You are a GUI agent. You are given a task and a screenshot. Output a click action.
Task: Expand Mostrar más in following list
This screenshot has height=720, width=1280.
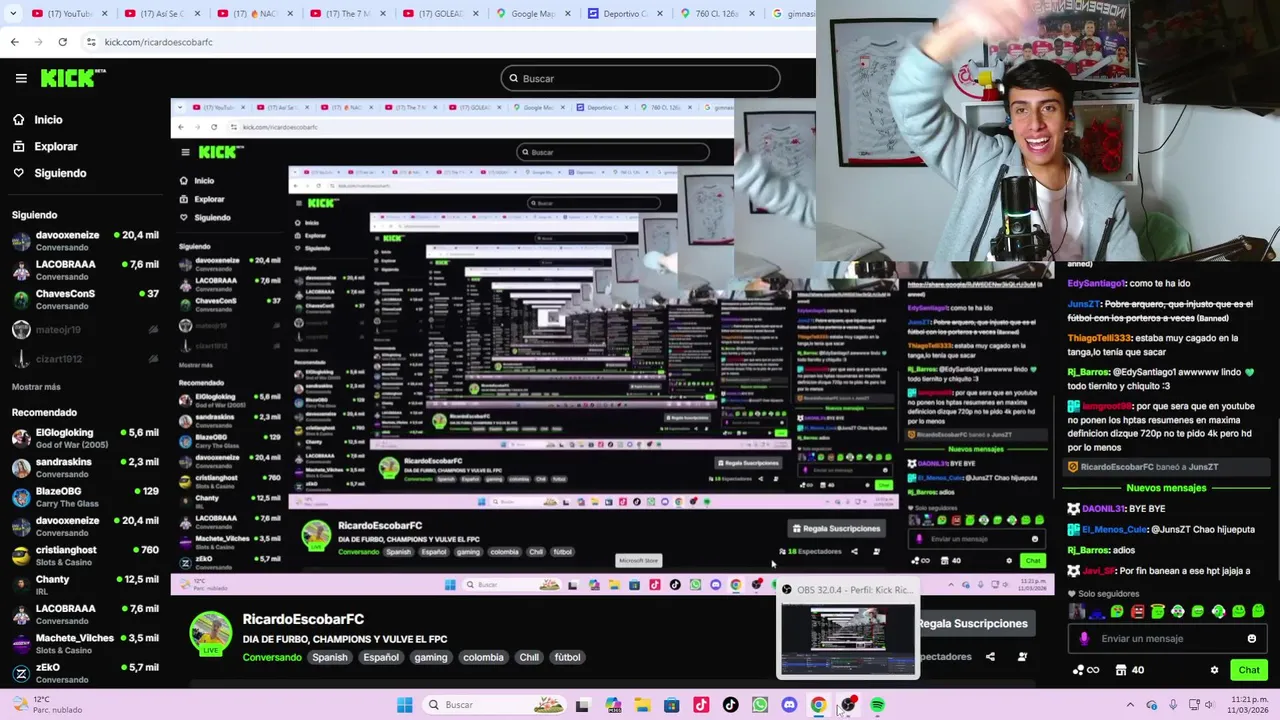pyautogui.click(x=36, y=387)
